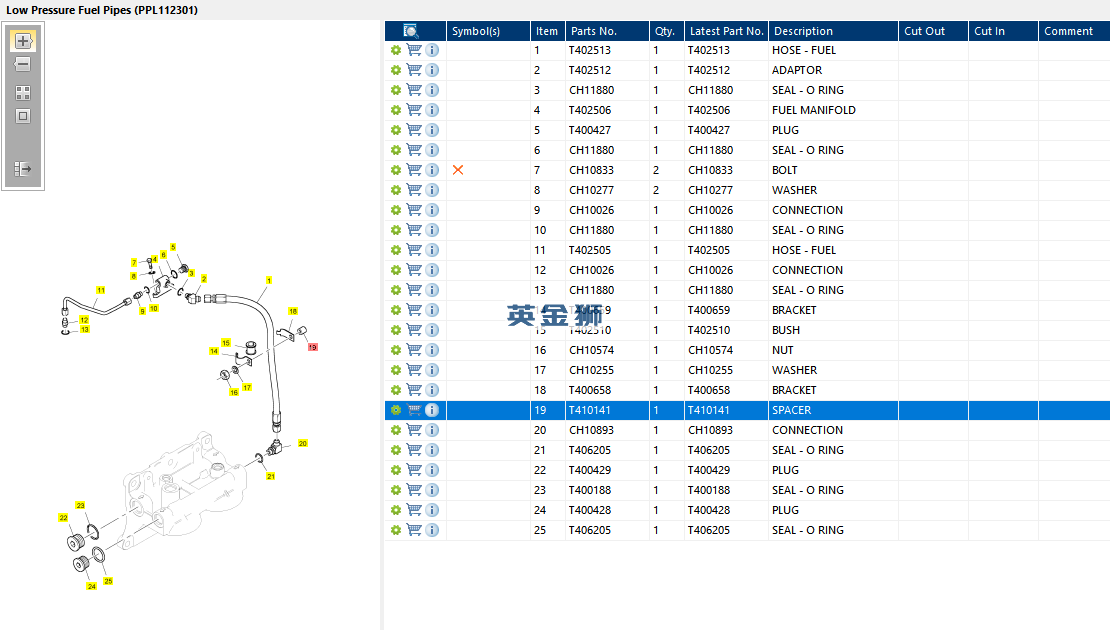Show info for CH10277 WASHER item 8
The height and width of the screenshot is (630, 1110).
(432, 190)
